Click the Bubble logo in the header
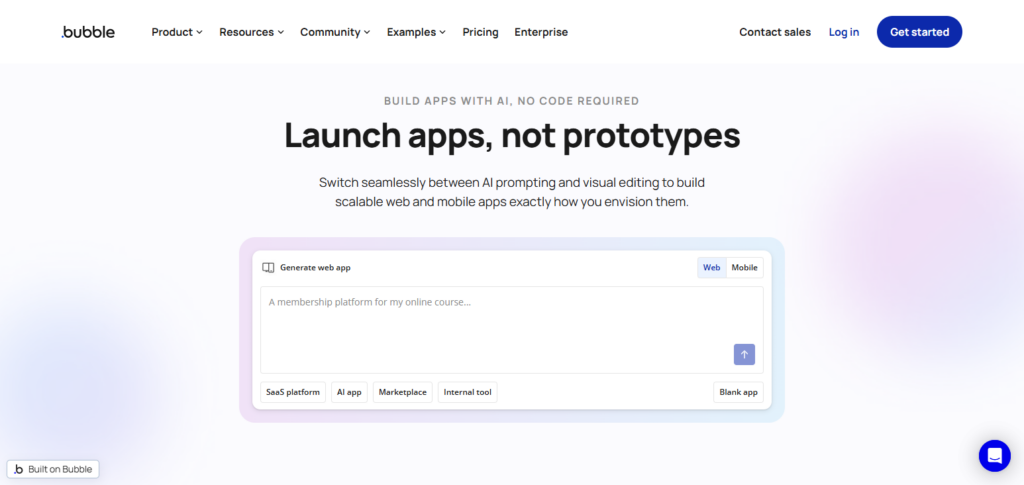Screen dimensions: 1024x485 pyautogui.click(x=88, y=32)
